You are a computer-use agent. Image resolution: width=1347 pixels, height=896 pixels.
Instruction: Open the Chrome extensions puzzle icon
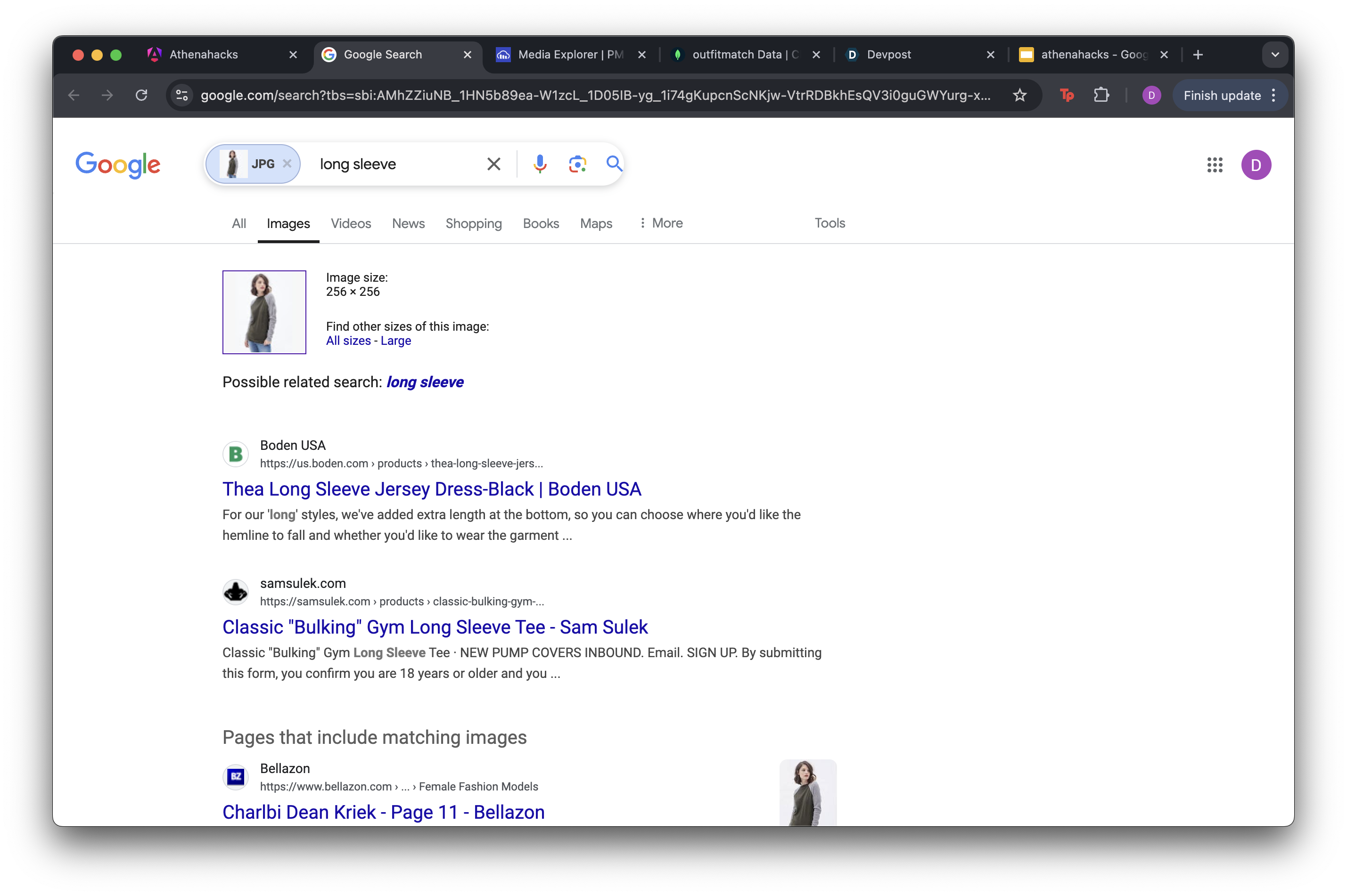1101,96
